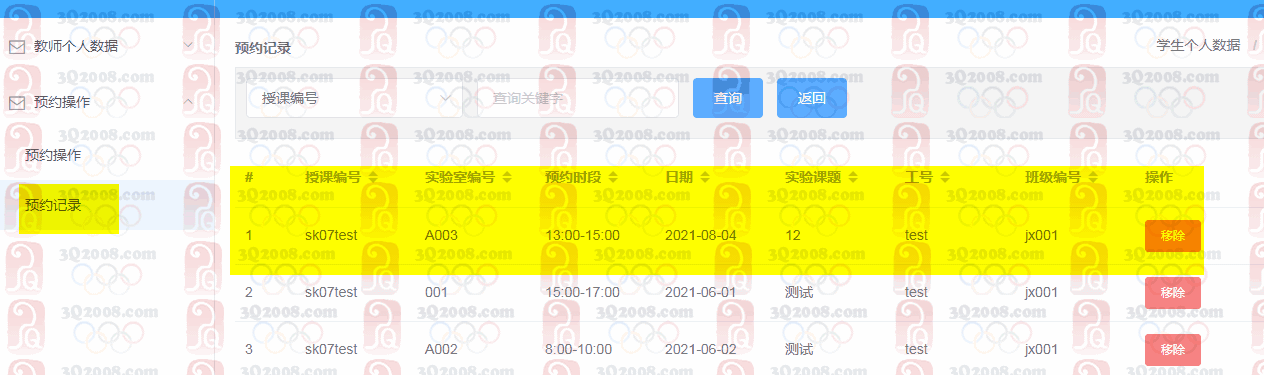
Task: Click the # column header
Action: coord(249,177)
